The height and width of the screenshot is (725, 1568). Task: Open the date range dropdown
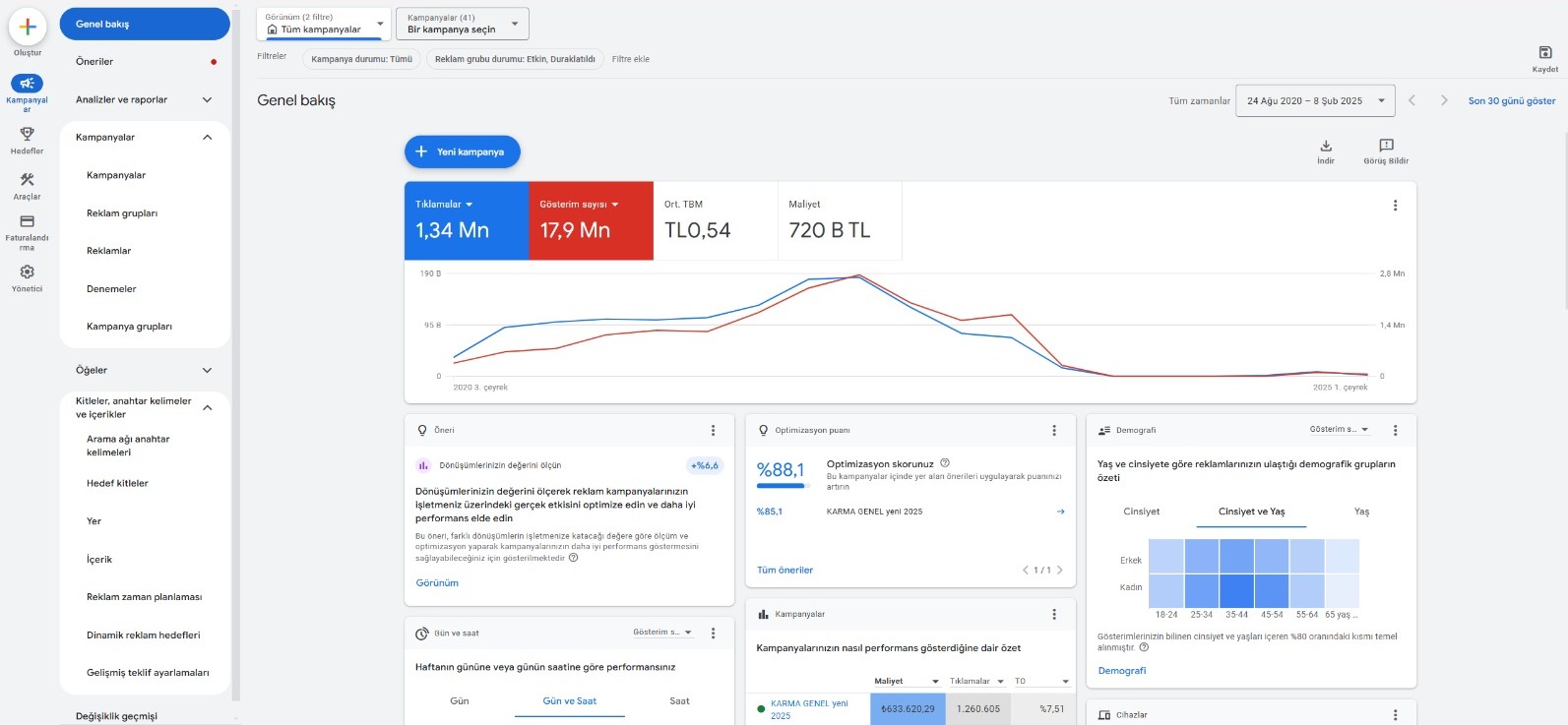point(1314,100)
